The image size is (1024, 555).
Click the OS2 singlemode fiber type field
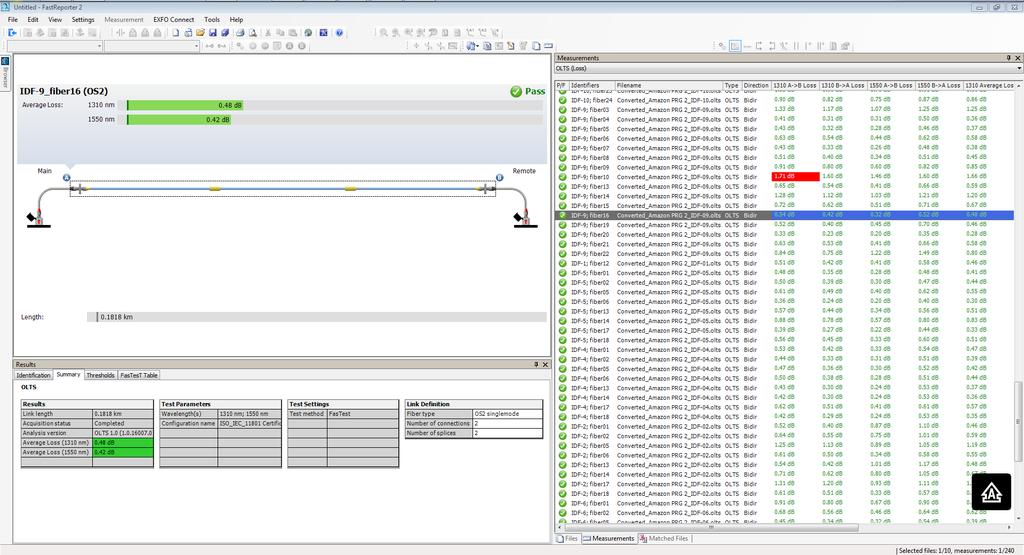[507, 414]
